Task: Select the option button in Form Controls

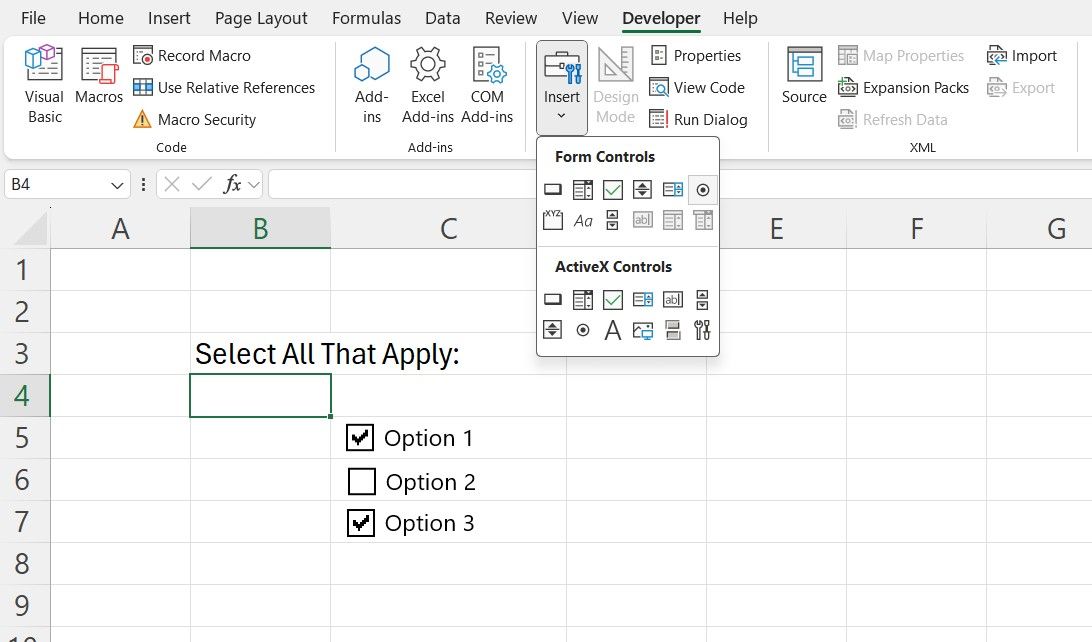Action: [x=703, y=189]
